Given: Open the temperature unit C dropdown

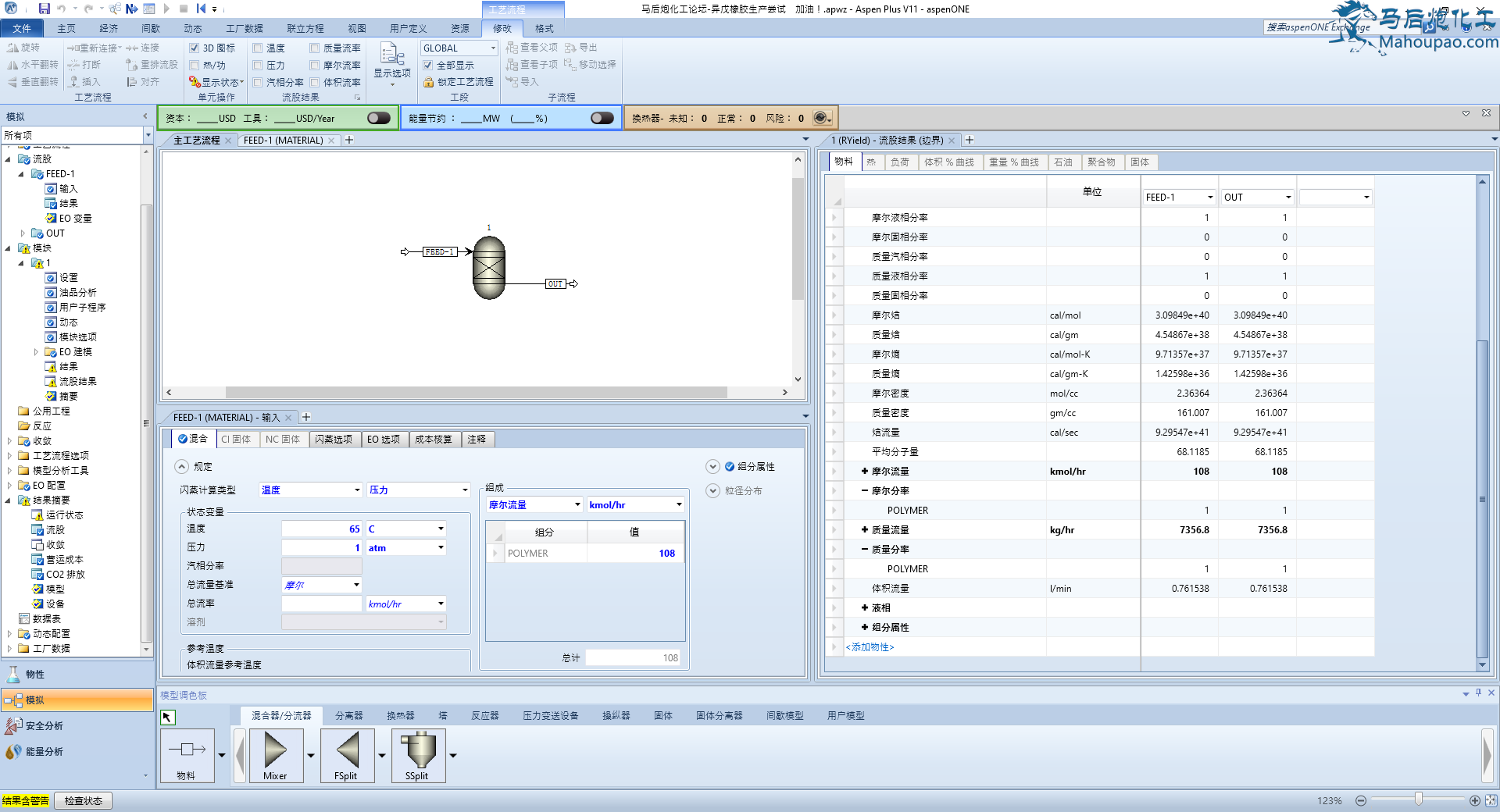Looking at the screenshot, I should 441,529.
